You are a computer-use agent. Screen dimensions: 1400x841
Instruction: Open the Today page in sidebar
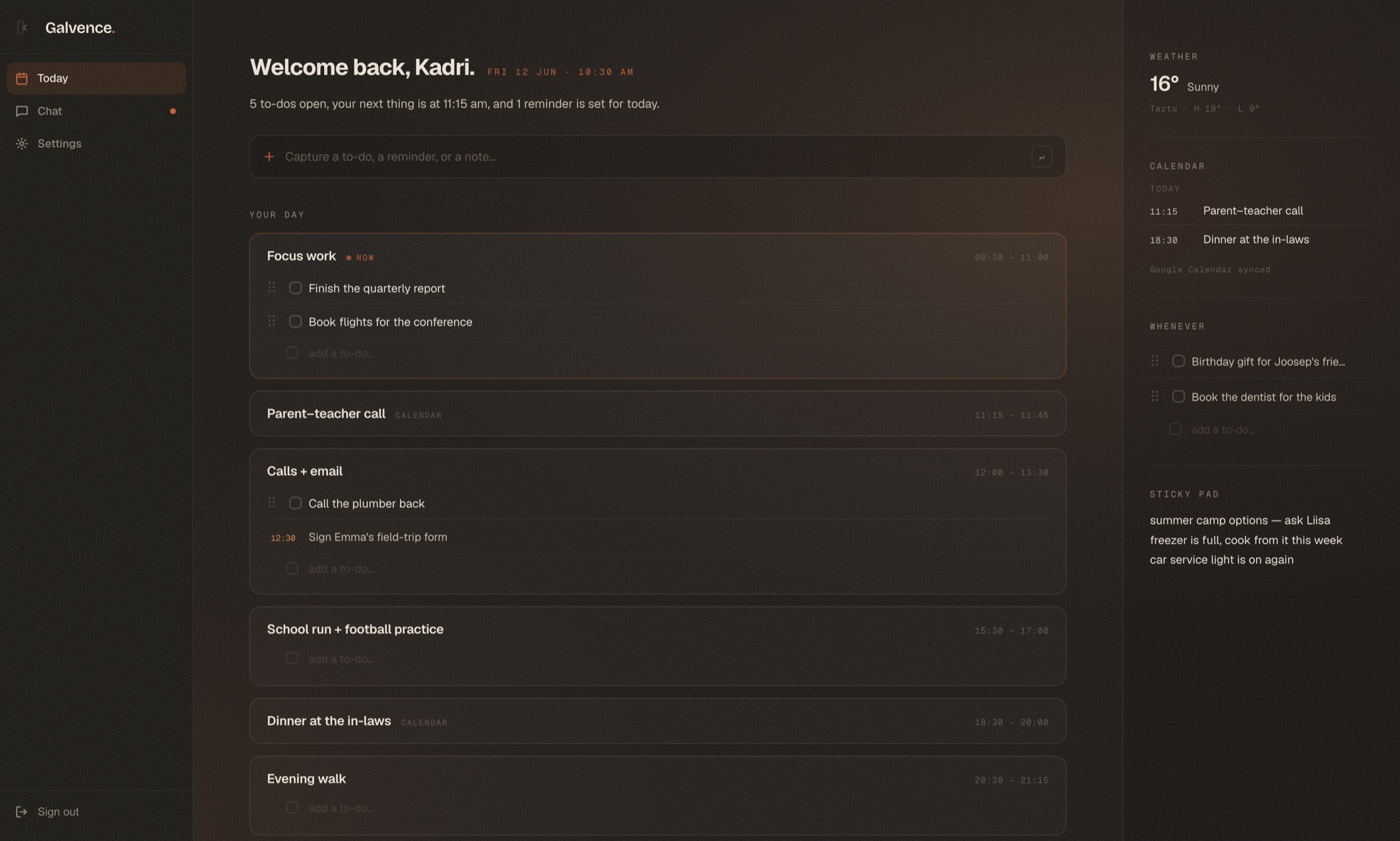[x=96, y=78]
